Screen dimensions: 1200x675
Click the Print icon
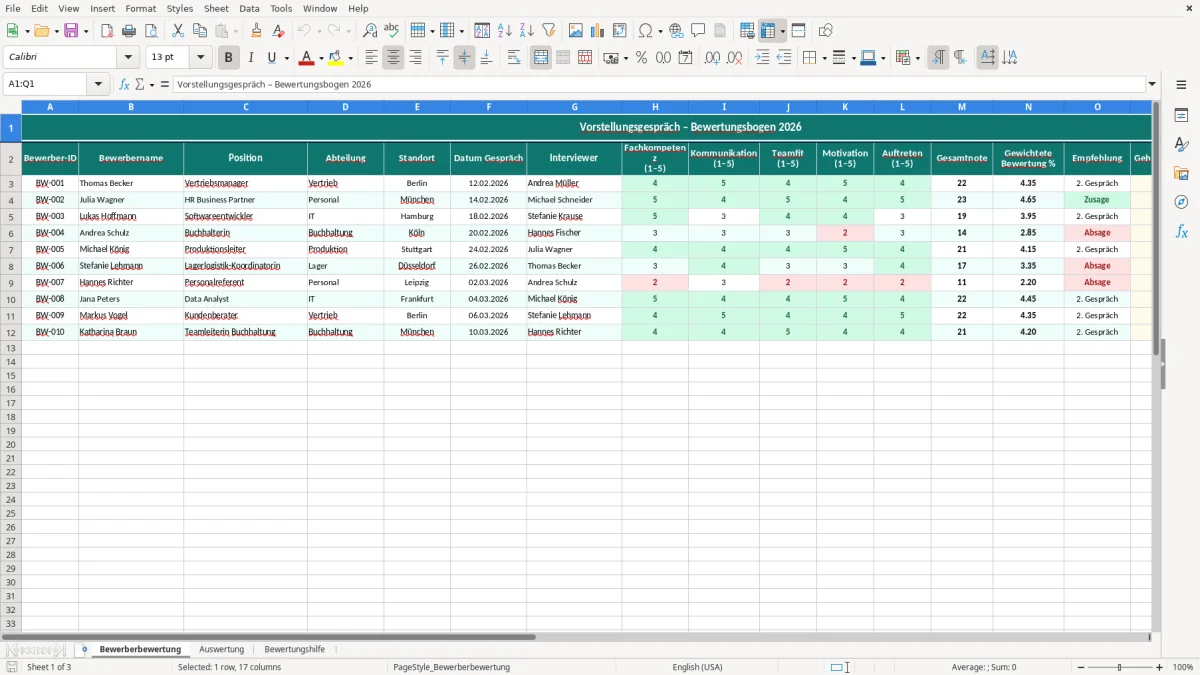pyautogui.click(x=129, y=31)
